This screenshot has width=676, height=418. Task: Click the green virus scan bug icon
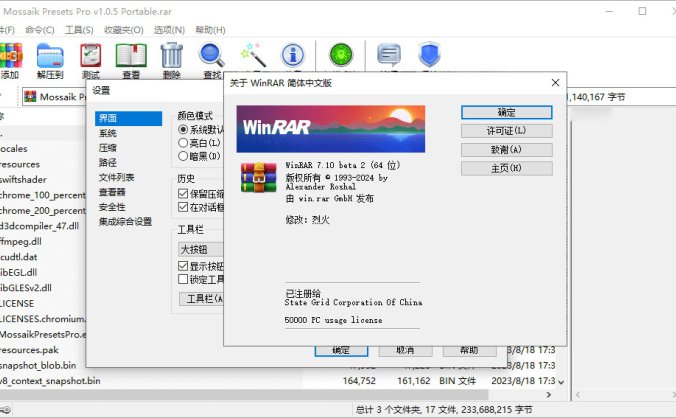click(x=341, y=55)
